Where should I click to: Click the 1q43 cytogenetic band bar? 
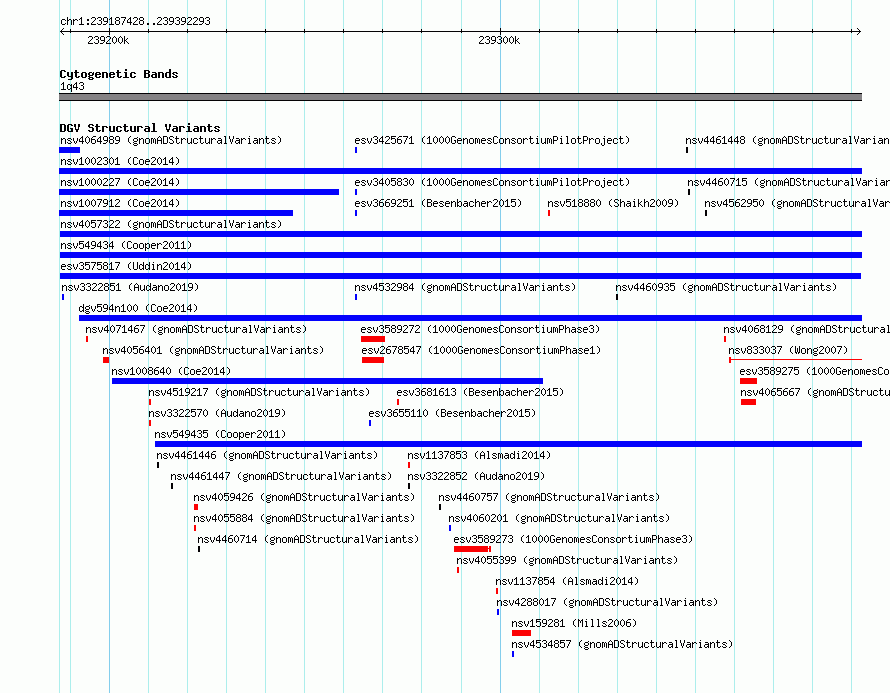(x=460, y=97)
